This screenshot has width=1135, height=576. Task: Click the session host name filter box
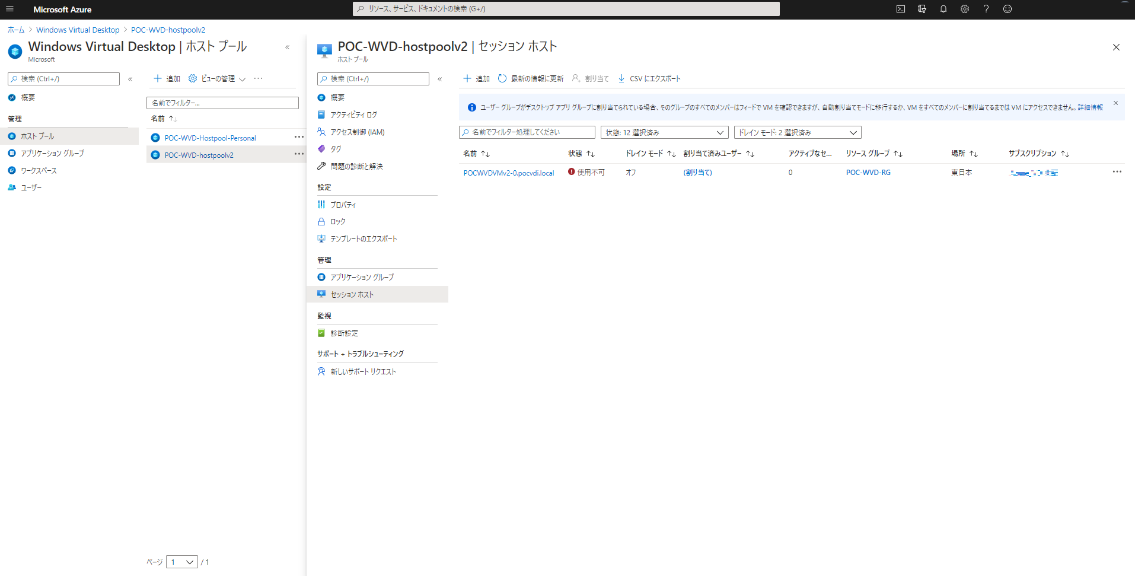tap(527, 132)
